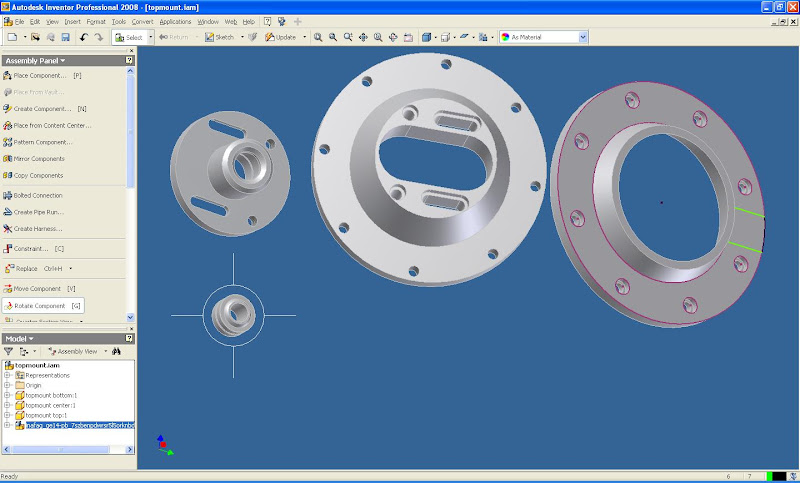
Task: Open the Applications menu
Action: pos(175,20)
